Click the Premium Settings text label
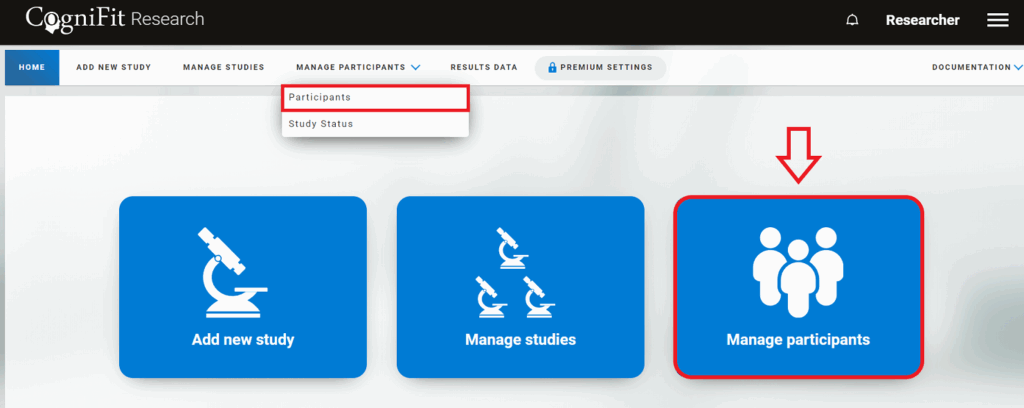 [x=606, y=68]
